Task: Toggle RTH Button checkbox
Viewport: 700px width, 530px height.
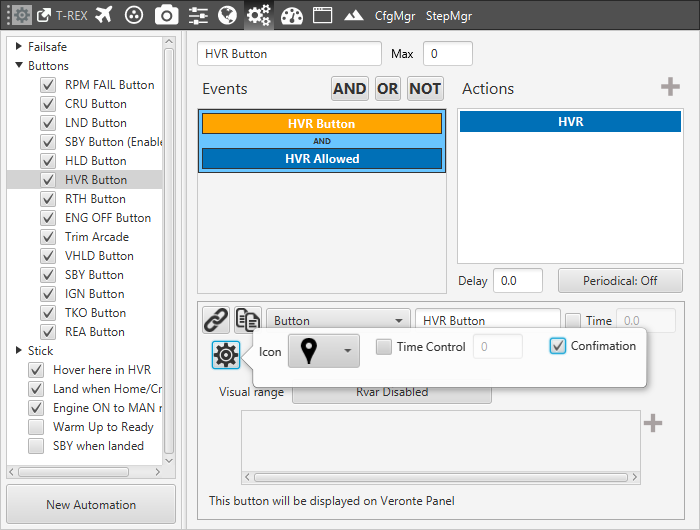Action: [48, 199]
